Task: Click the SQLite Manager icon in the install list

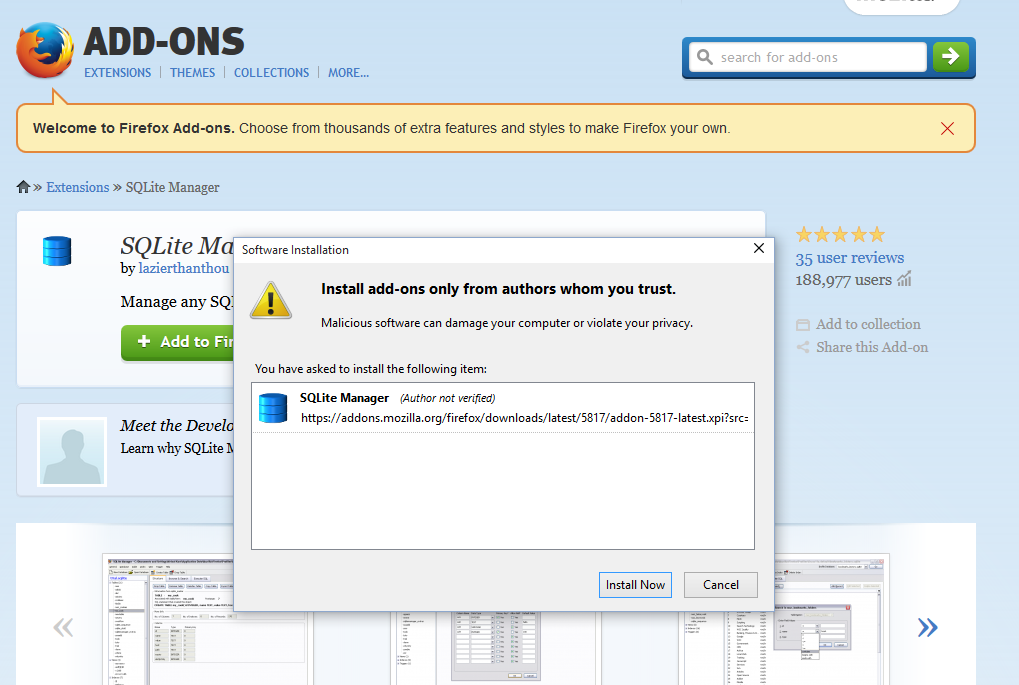Action: [x=273, y=408]
